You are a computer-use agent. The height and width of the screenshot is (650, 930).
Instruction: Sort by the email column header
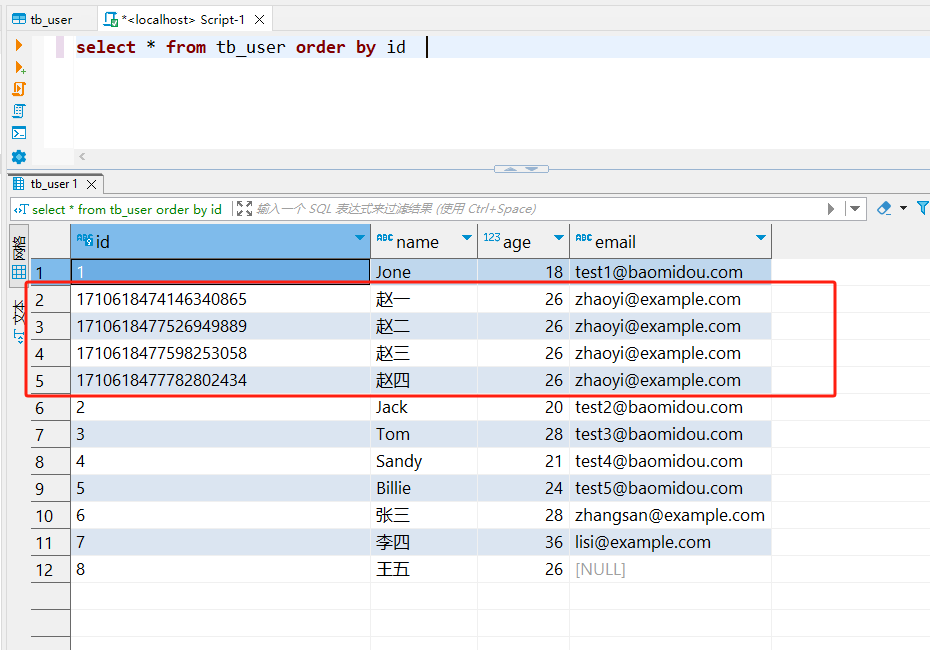(670, 241)
